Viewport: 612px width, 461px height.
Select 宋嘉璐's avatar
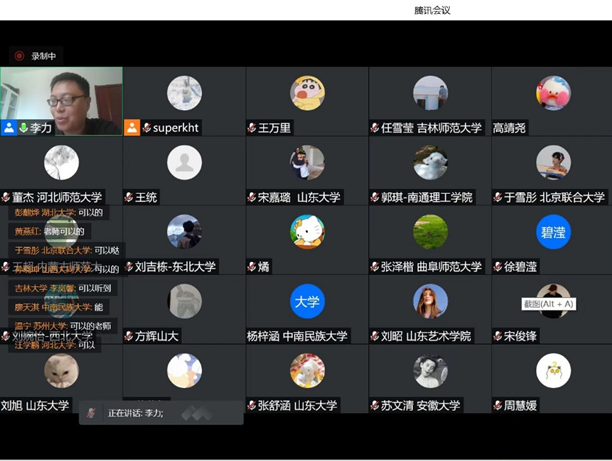[307, 162]
